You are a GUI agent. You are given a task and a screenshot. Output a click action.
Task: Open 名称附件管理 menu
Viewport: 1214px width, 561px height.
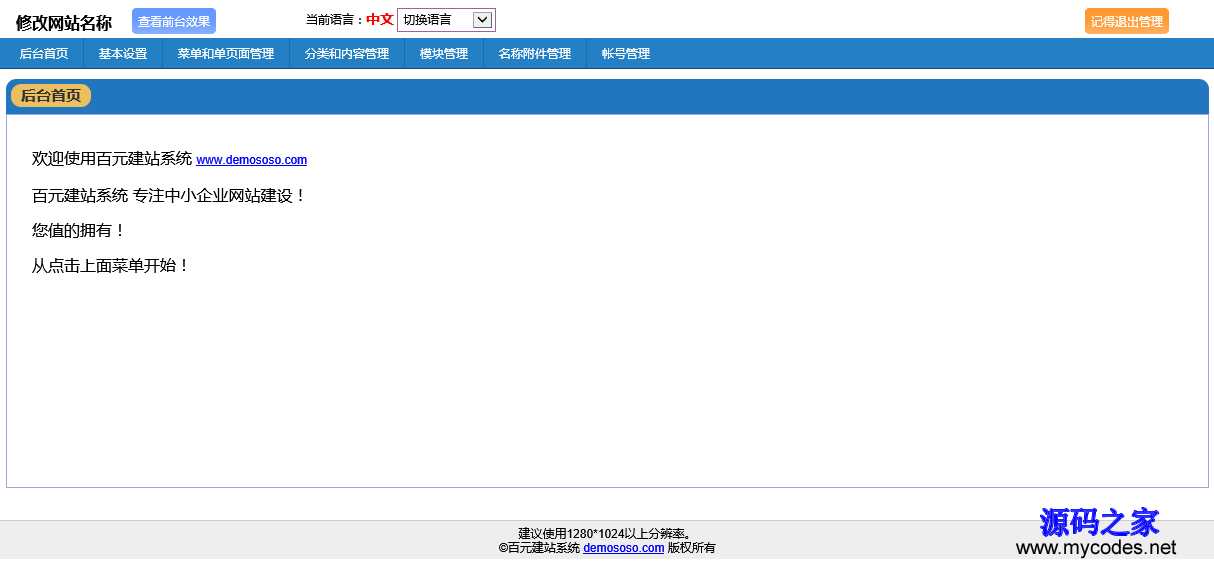click(x=535, y=54)
